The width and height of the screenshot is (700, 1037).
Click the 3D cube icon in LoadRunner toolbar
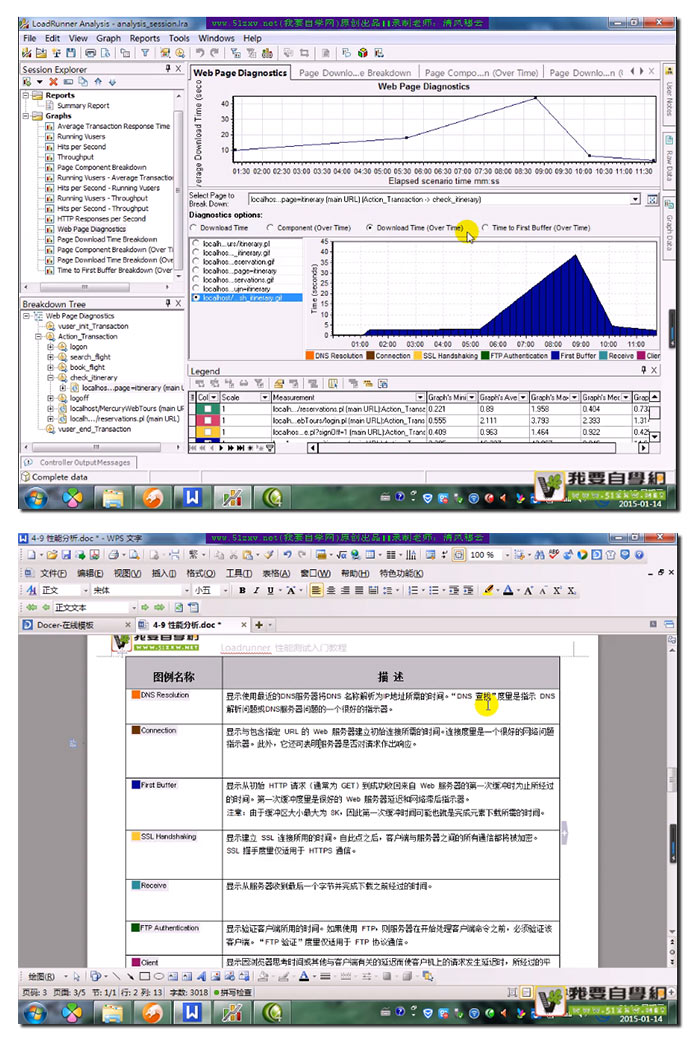(x=363, y=53)
